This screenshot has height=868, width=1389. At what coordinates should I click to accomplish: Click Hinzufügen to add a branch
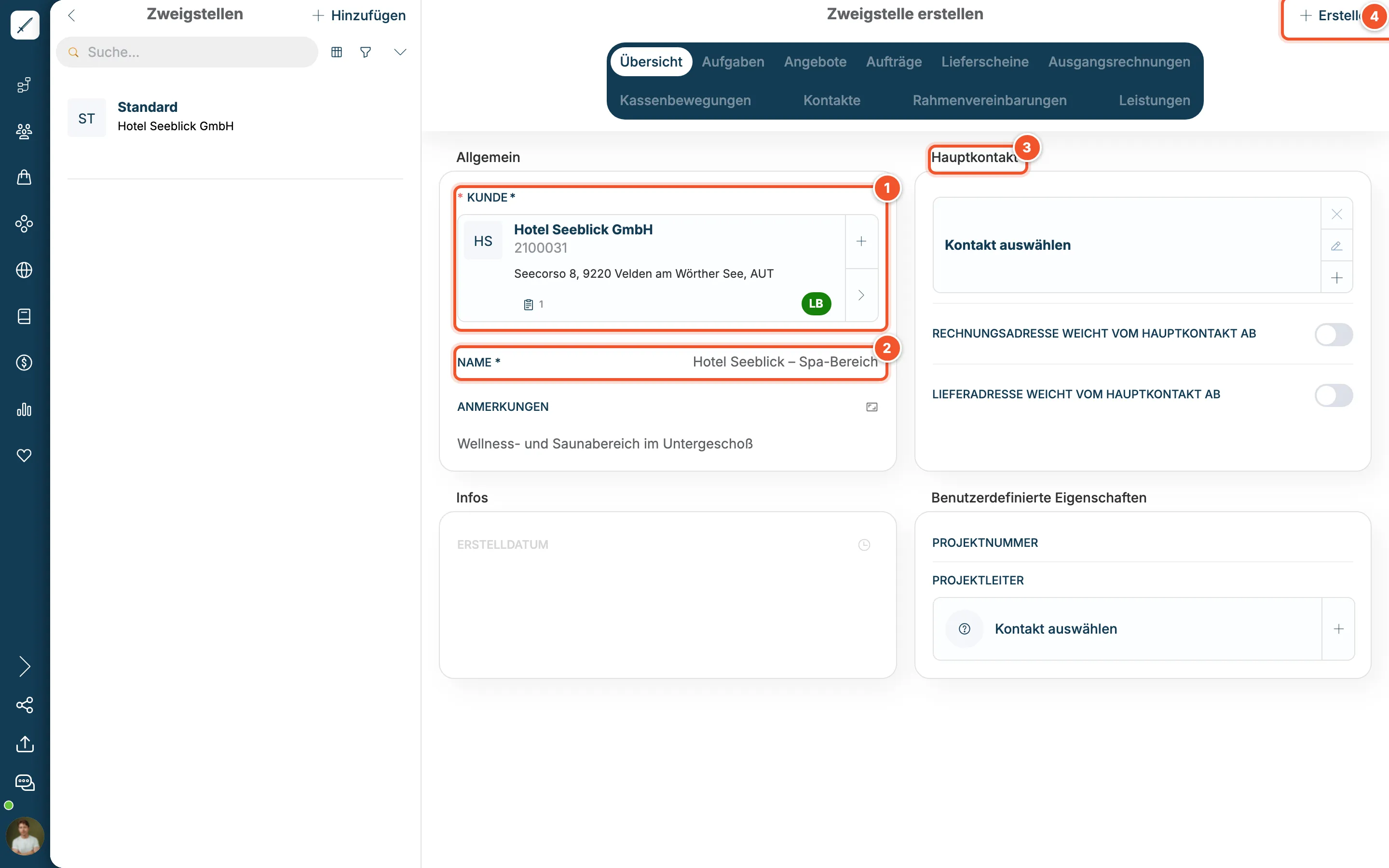[359, 15]
